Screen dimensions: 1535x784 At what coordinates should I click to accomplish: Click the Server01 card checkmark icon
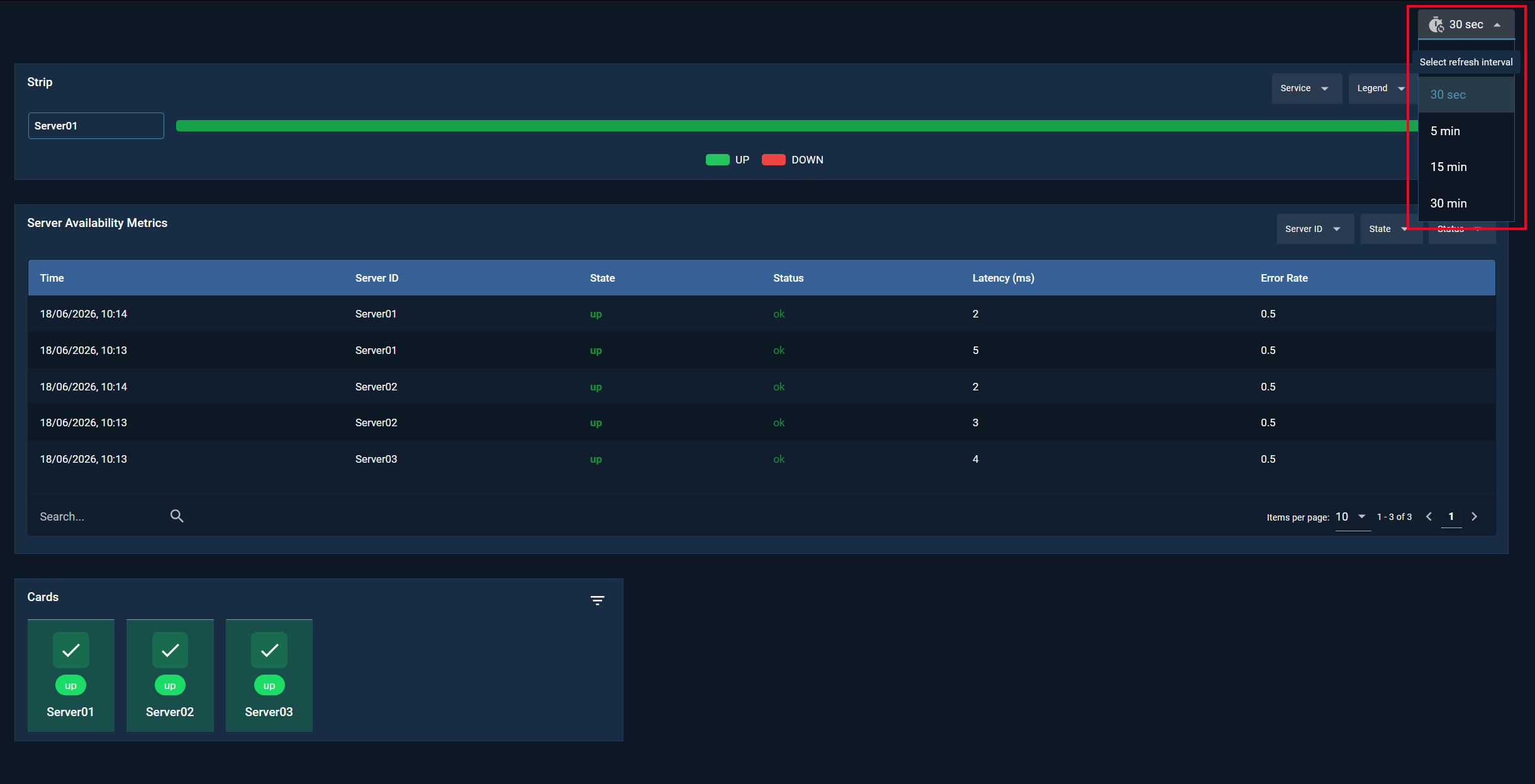click(x=71, y=650)
